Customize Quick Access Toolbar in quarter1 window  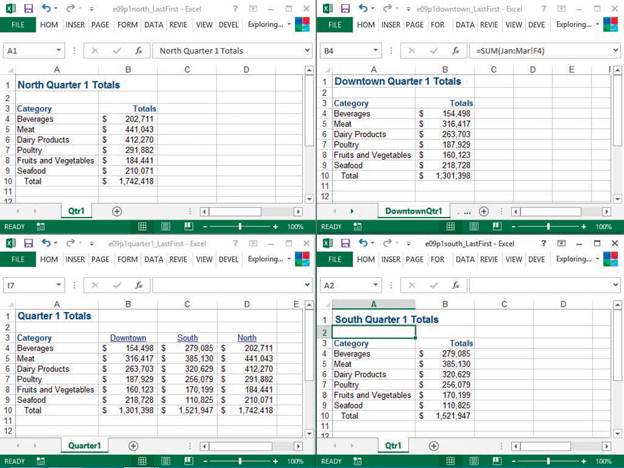(x=92, y=243)
